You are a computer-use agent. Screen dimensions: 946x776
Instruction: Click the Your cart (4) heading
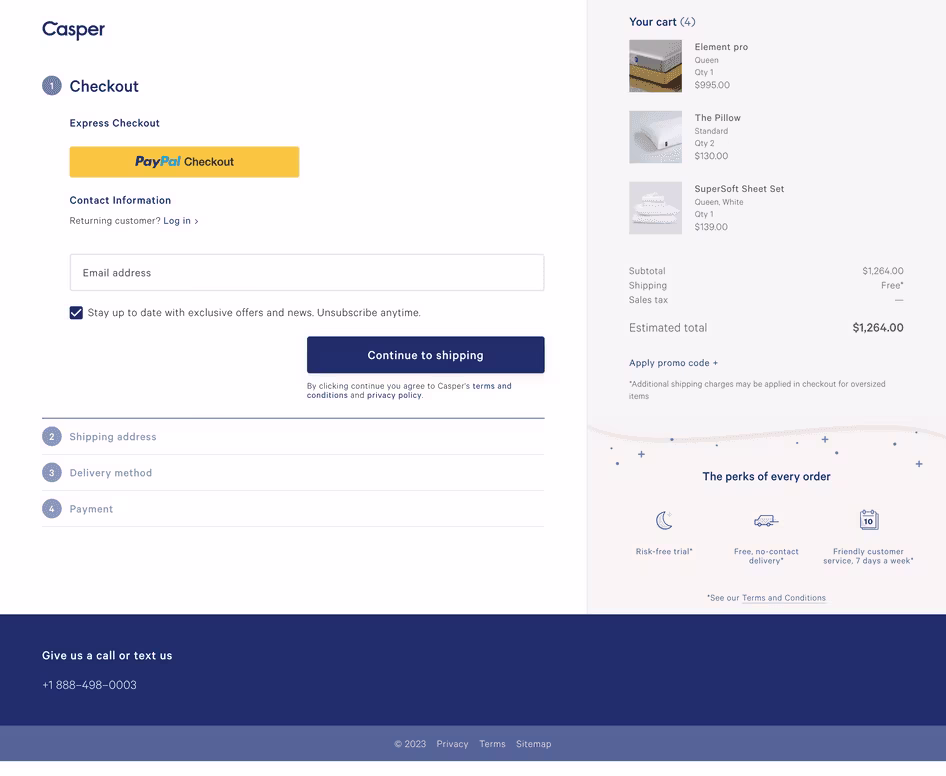point(662,22)
